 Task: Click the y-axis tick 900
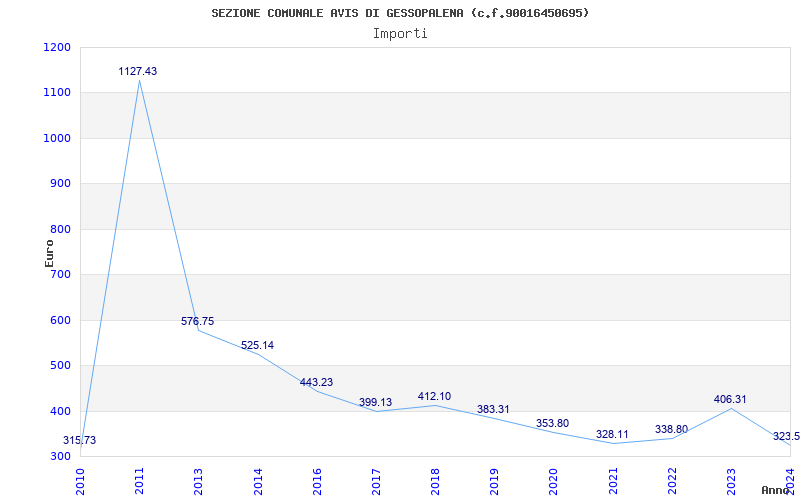pyautogui.click(x=60, y=184)
